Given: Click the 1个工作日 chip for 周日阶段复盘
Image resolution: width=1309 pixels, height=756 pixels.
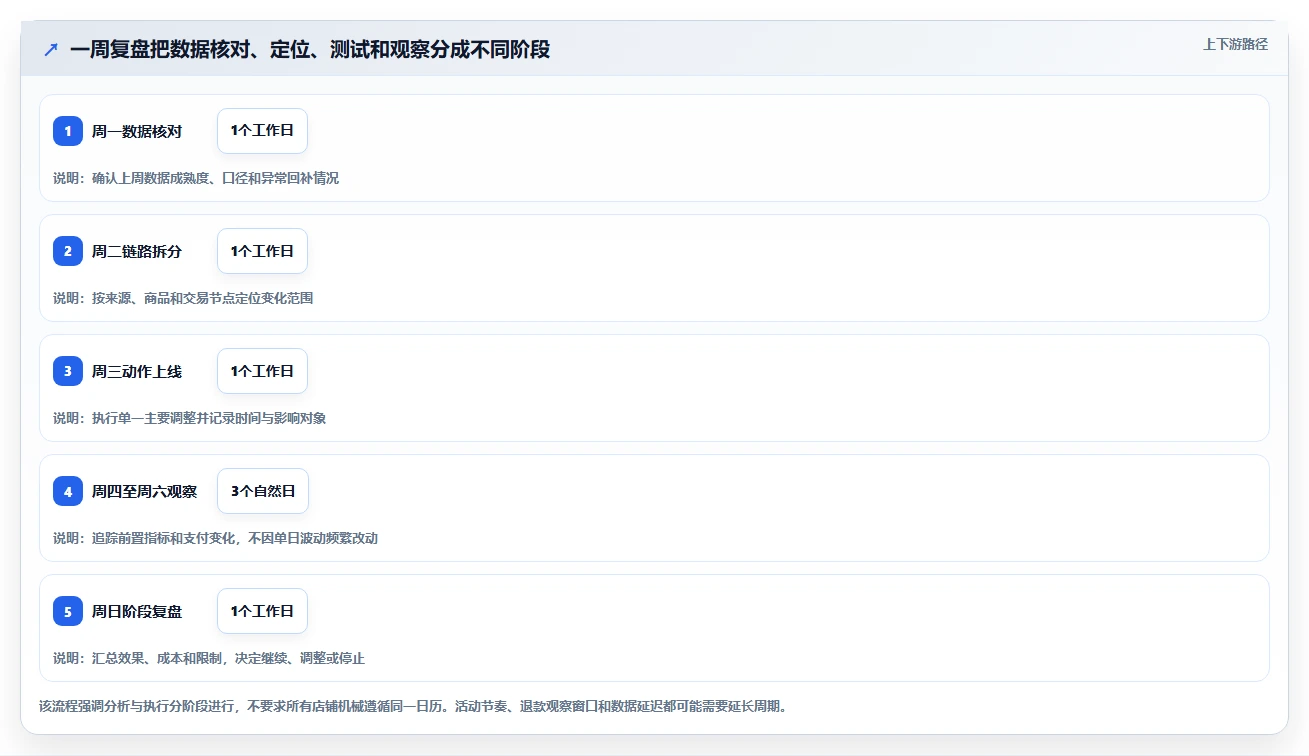Looking at the screenshot, I should click(x=262, y=611).
